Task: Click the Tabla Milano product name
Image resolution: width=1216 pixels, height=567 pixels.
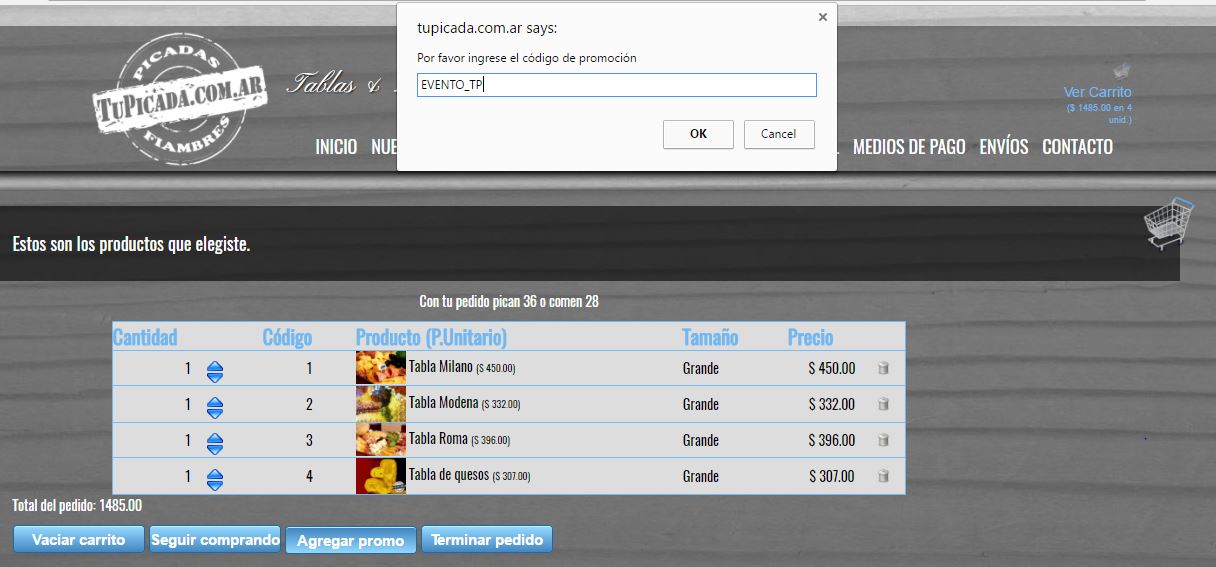Action: click(441, 367)
